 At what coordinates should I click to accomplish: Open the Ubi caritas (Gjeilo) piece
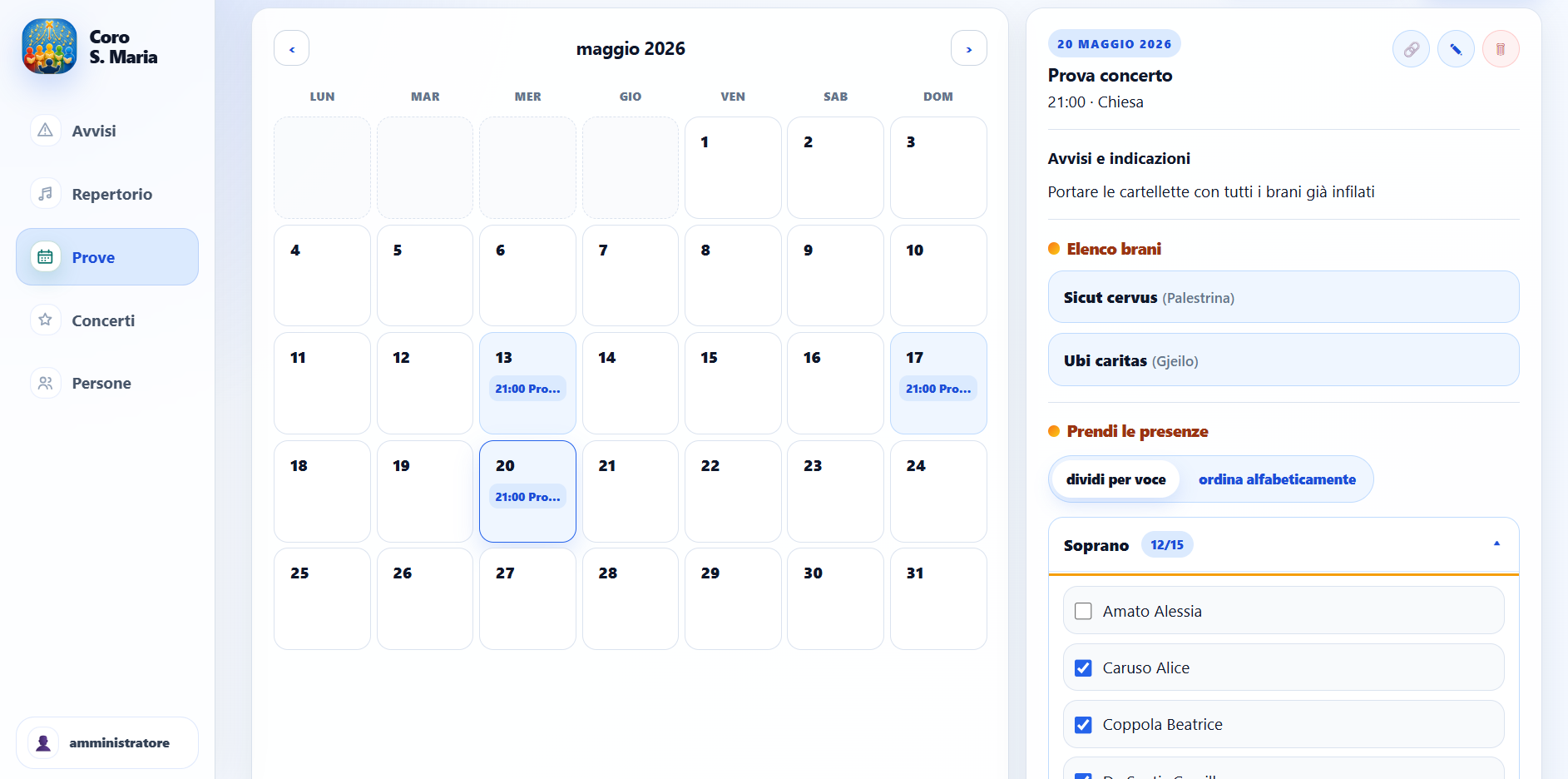point(1284,360)
